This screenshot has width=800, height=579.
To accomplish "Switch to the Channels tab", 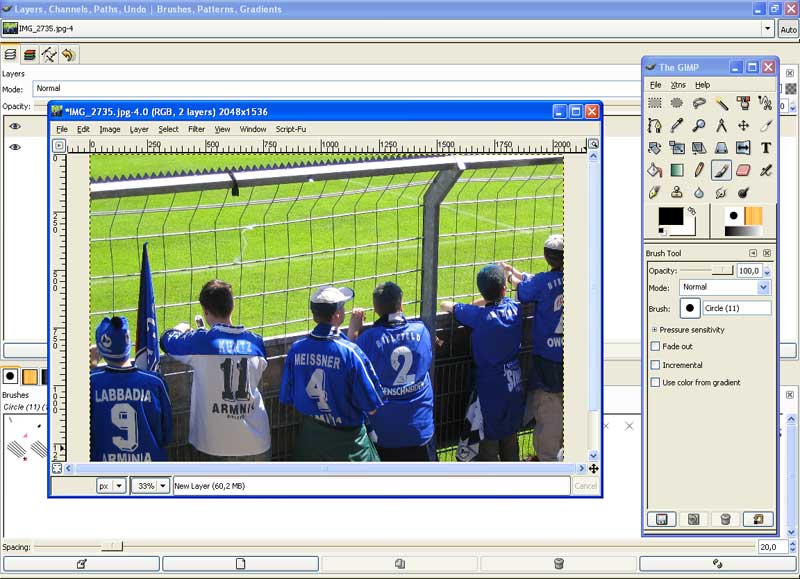I will (x=30, y=55).
